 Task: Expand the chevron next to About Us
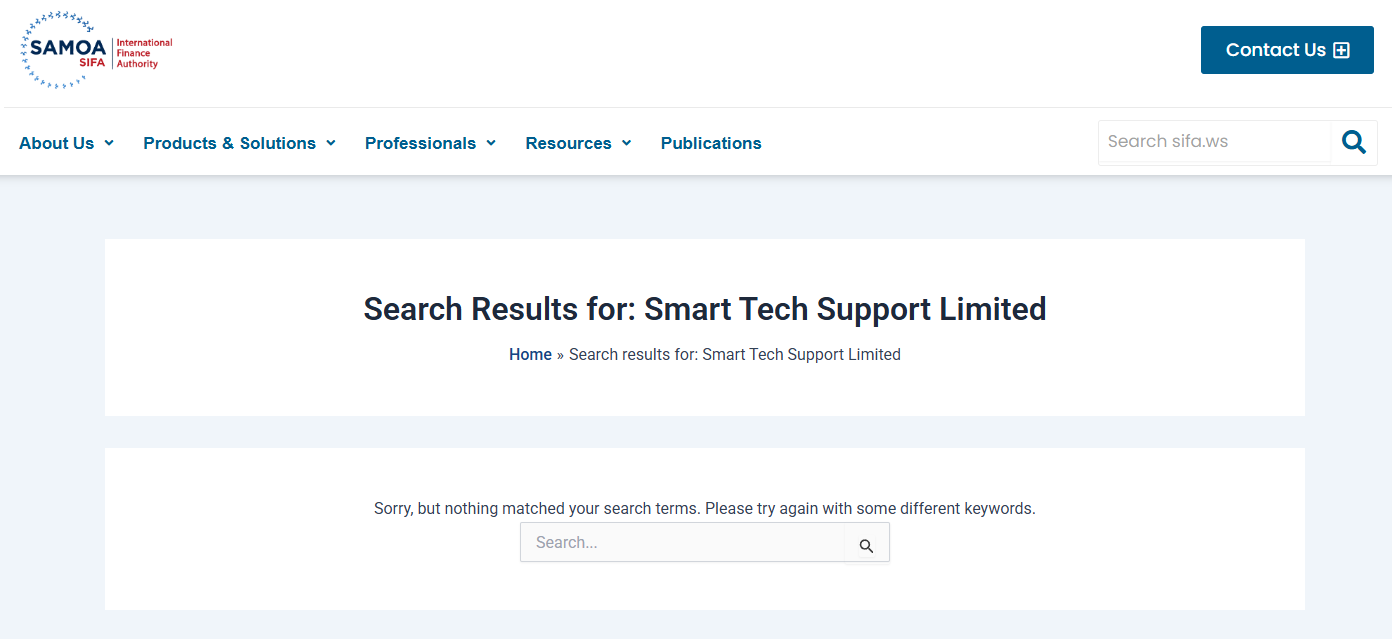109,143
